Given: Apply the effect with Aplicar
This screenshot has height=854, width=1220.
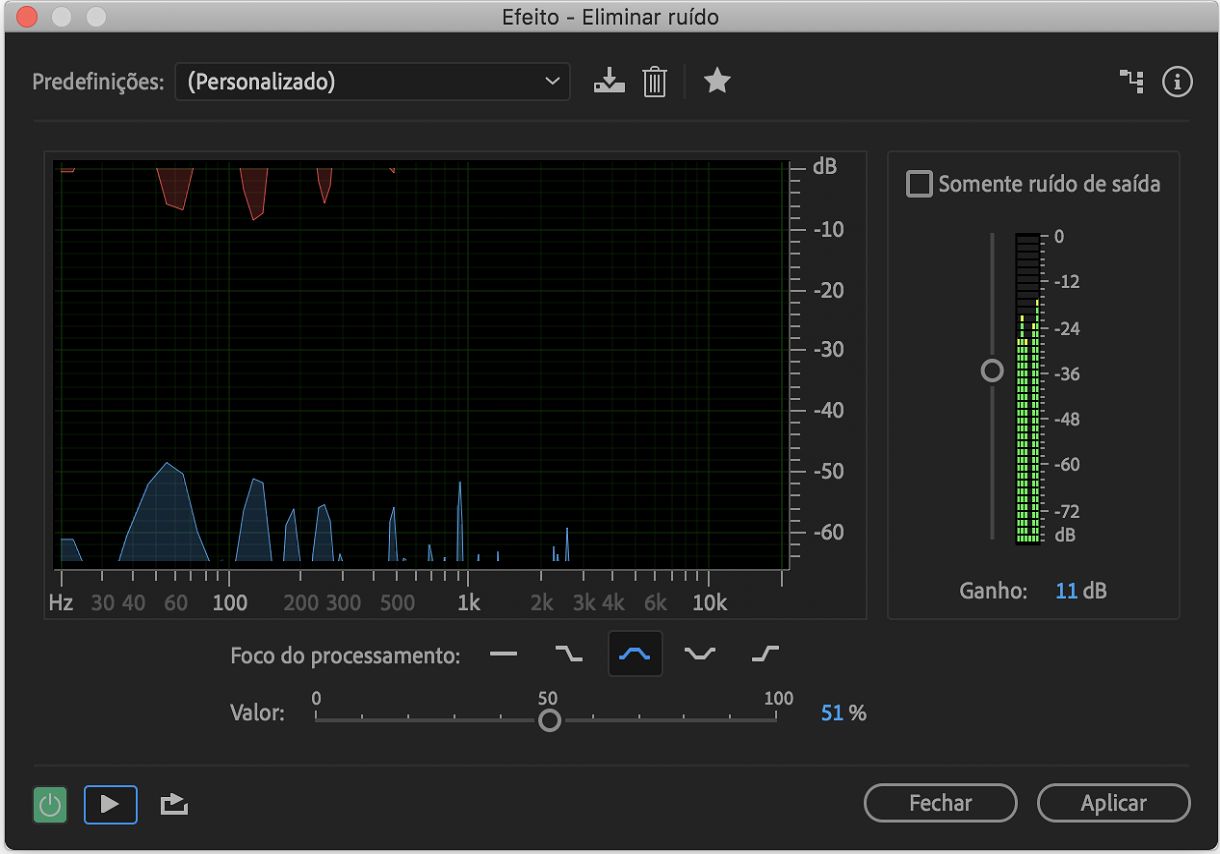Looking at the screenshot, I should pyautogui.click(x=1114, y=803).
